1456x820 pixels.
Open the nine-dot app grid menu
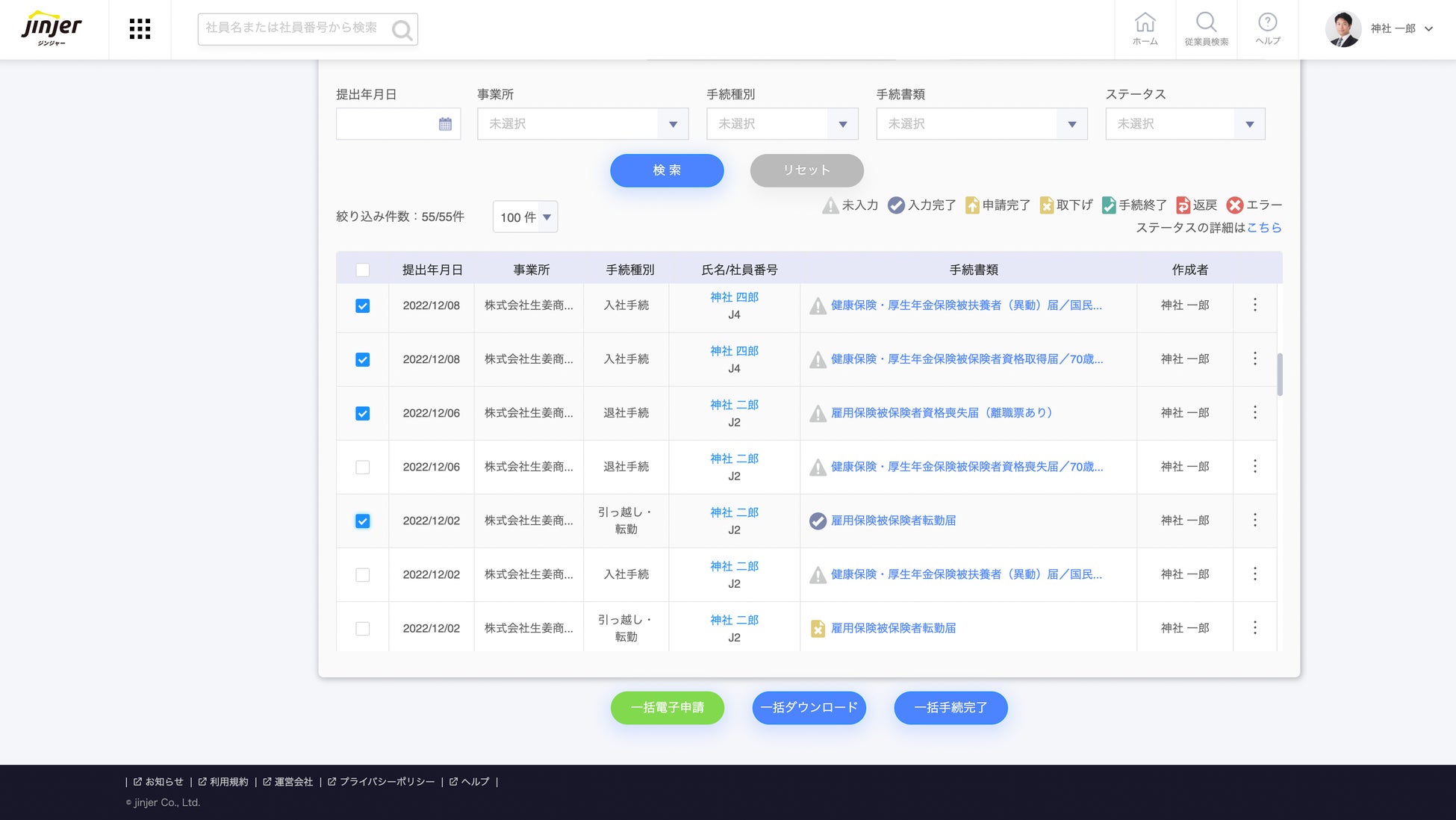pos(140,29)
